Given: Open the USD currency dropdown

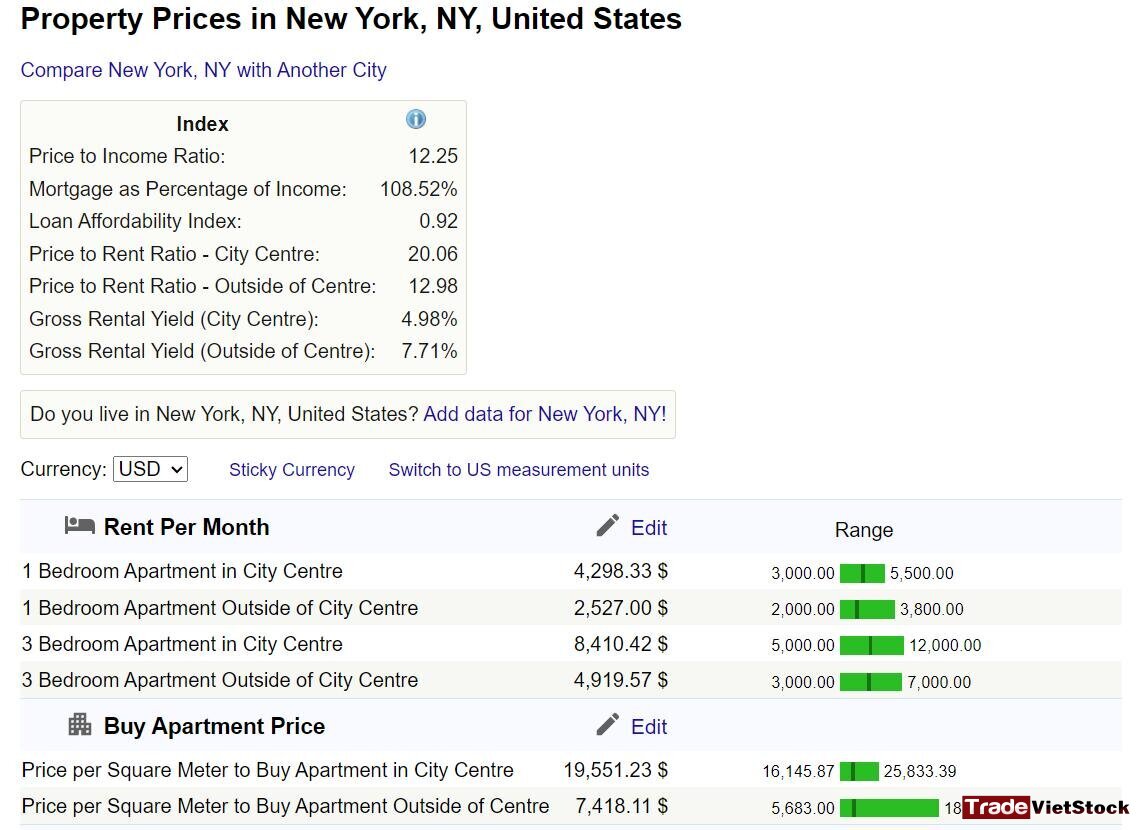Looking at the screenshot, I should (x=150, y=469).
